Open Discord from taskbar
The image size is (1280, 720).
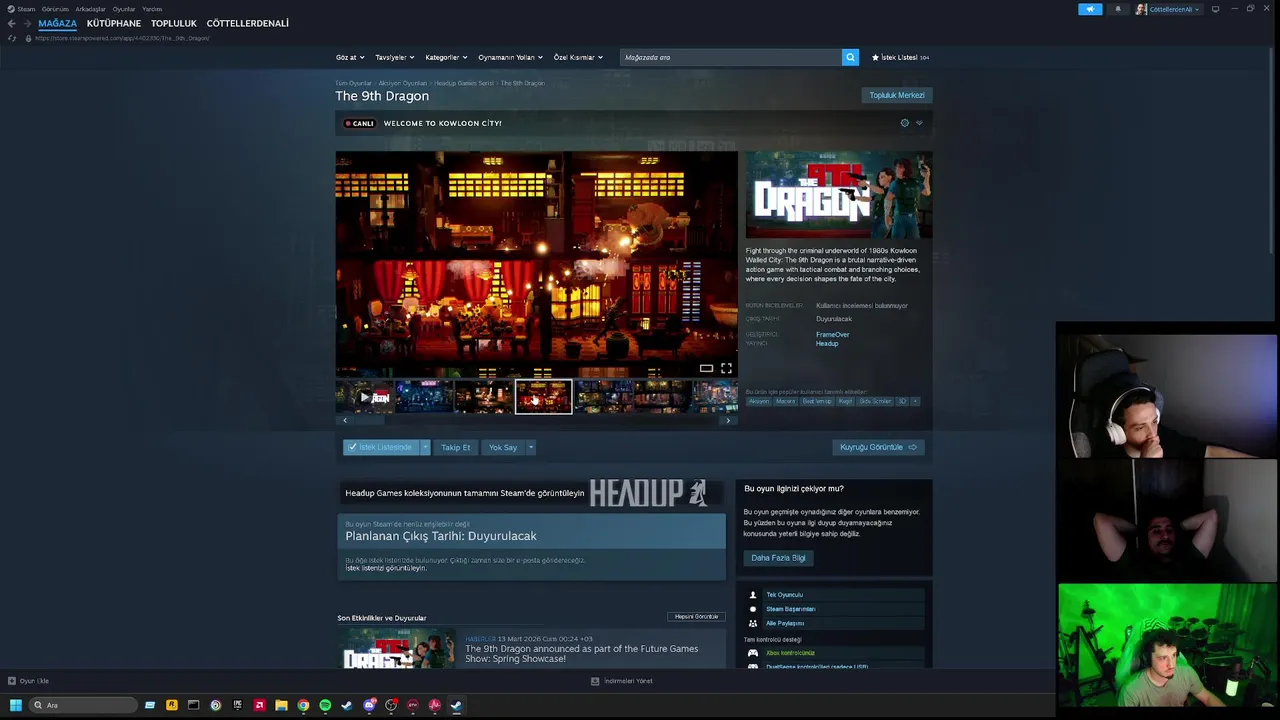click(x=369, y=705)
